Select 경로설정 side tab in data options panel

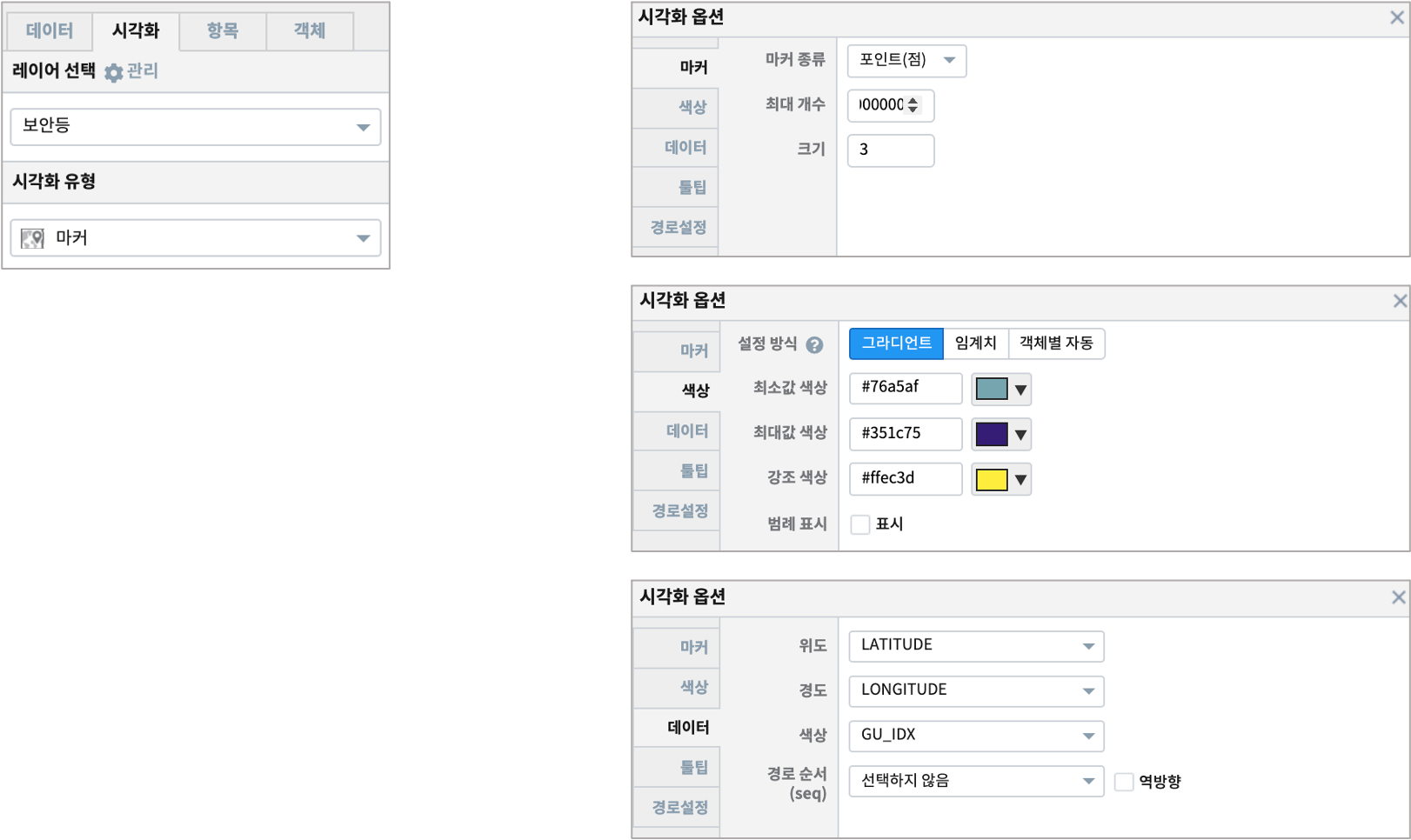(x=677, y=808)
